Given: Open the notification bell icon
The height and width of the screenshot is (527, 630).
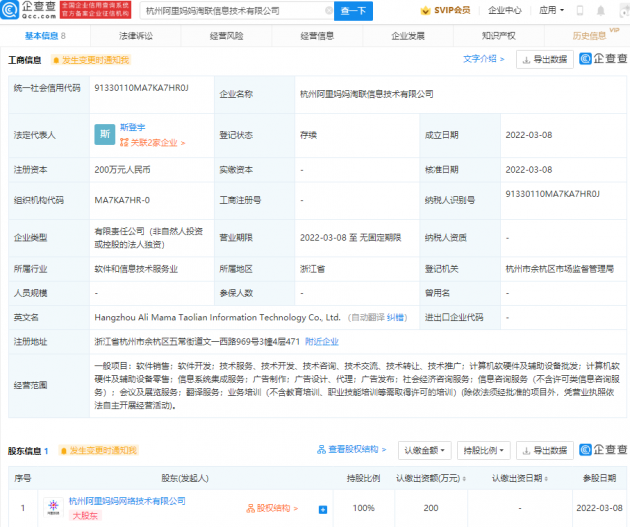Looking at the screenshot, I should point(601,10).
